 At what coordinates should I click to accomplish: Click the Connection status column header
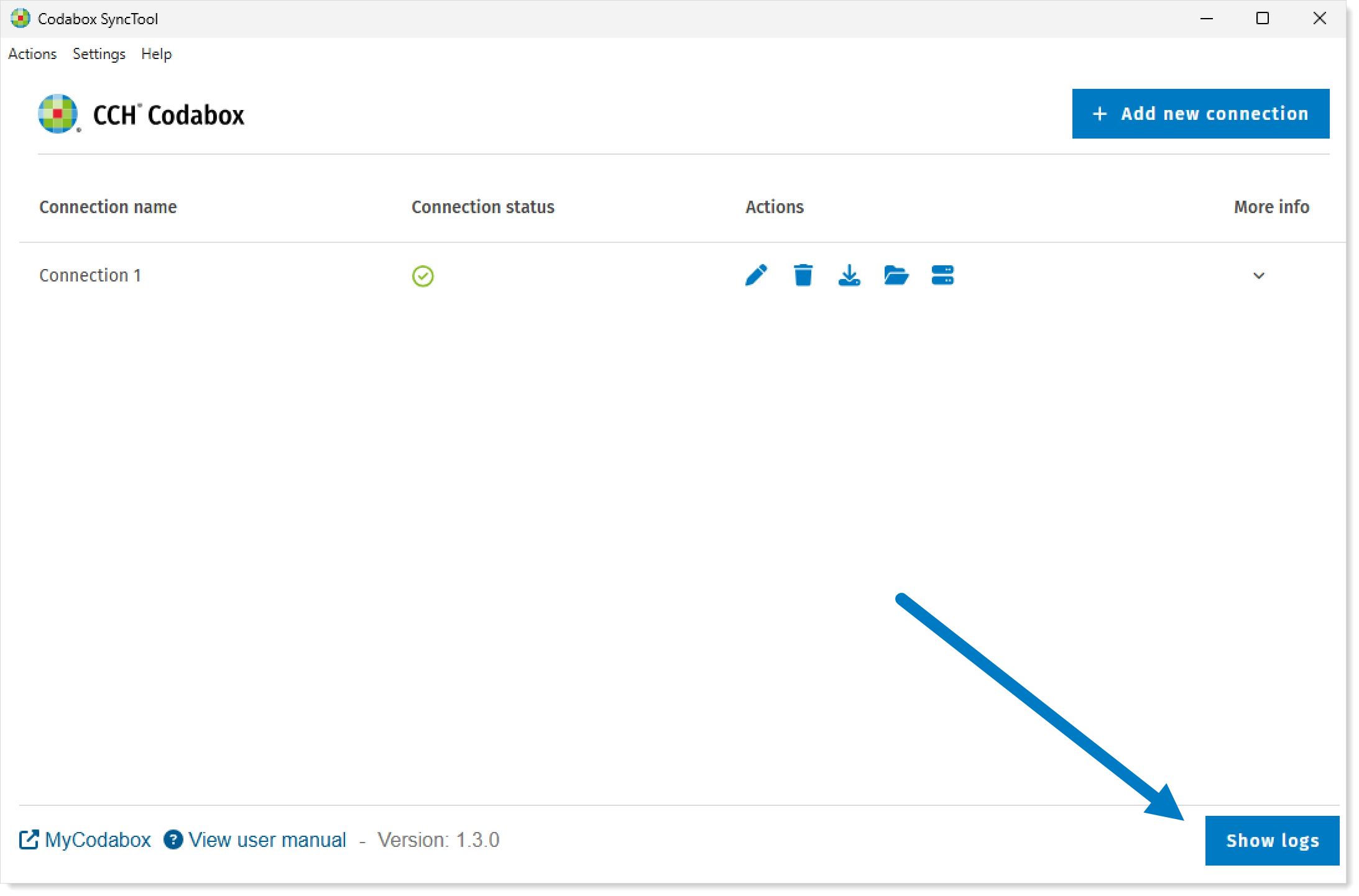point(483,207)
